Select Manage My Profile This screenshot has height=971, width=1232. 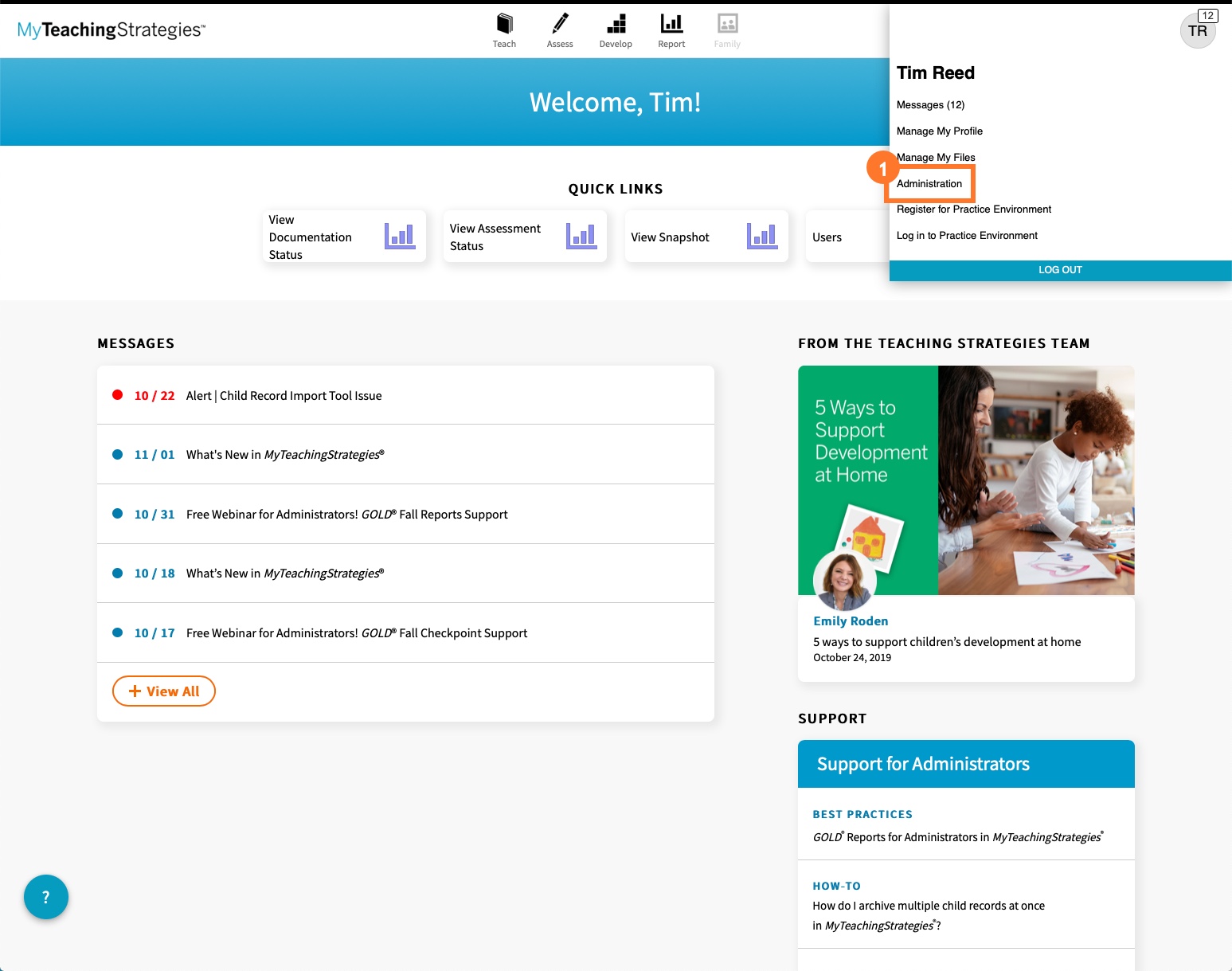[940, 131]
